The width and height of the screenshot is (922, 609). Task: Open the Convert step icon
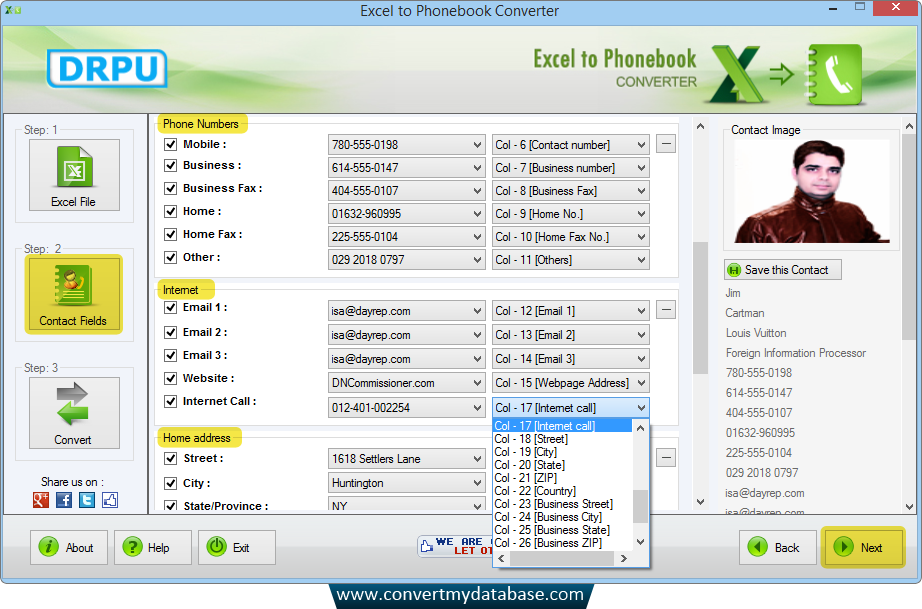pyautogui.click(x=74, y=413)
